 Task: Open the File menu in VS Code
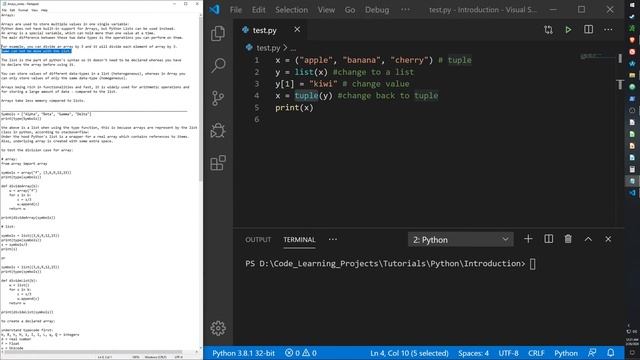coord(236,9)
